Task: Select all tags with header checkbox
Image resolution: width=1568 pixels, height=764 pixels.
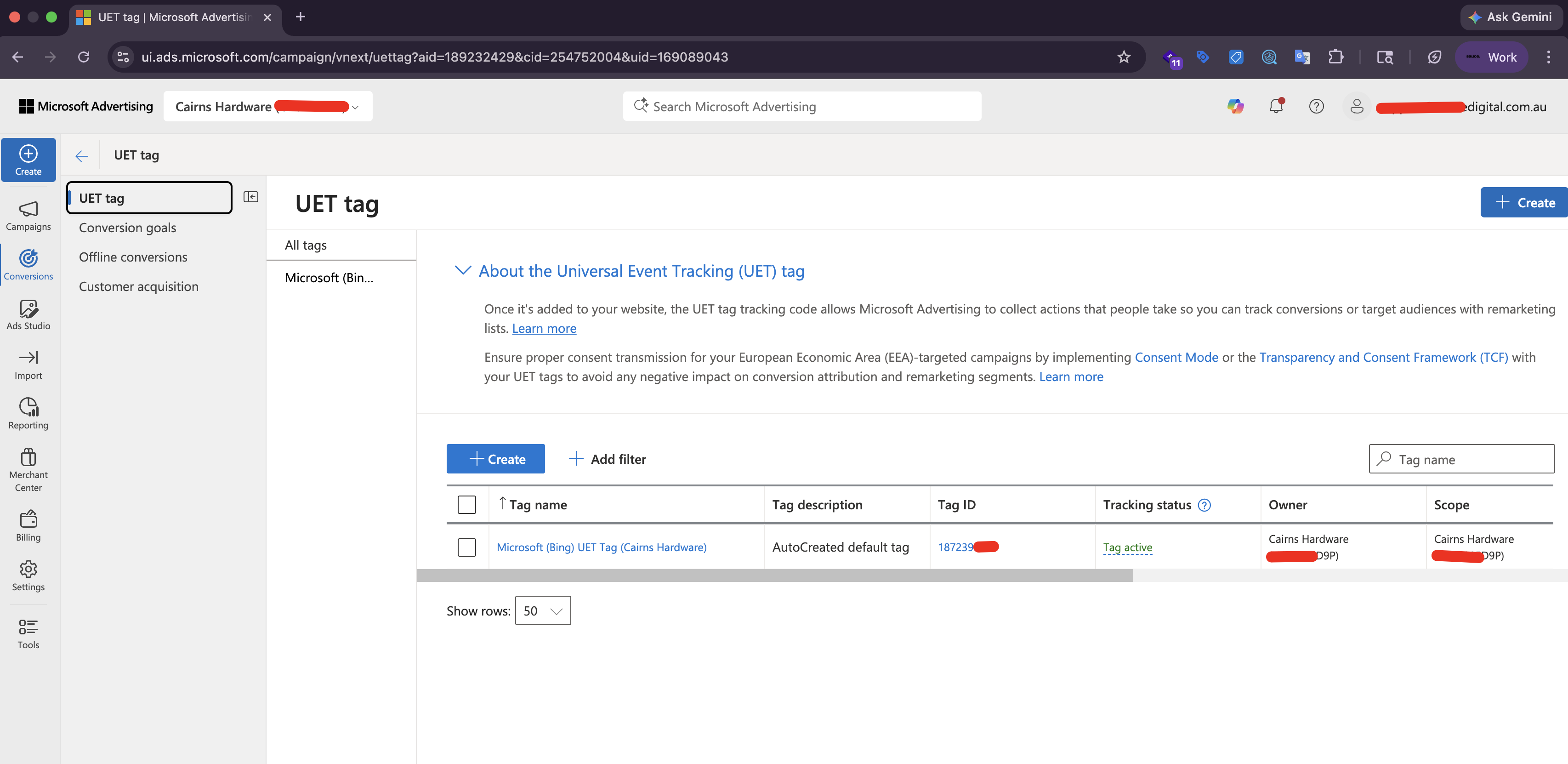Action: click(467, 505)
